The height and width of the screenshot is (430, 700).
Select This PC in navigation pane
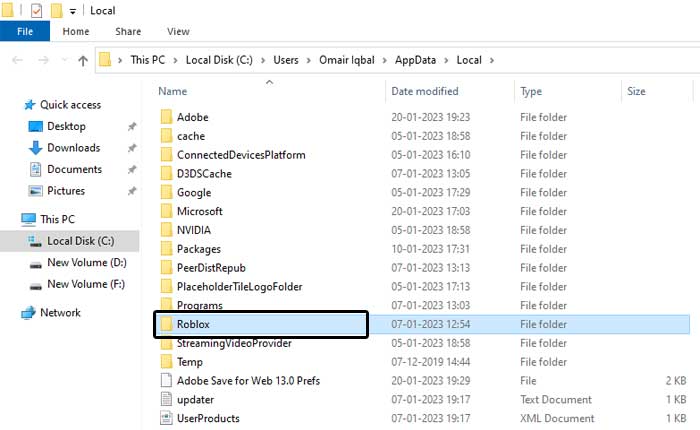(x=58, y=219)
